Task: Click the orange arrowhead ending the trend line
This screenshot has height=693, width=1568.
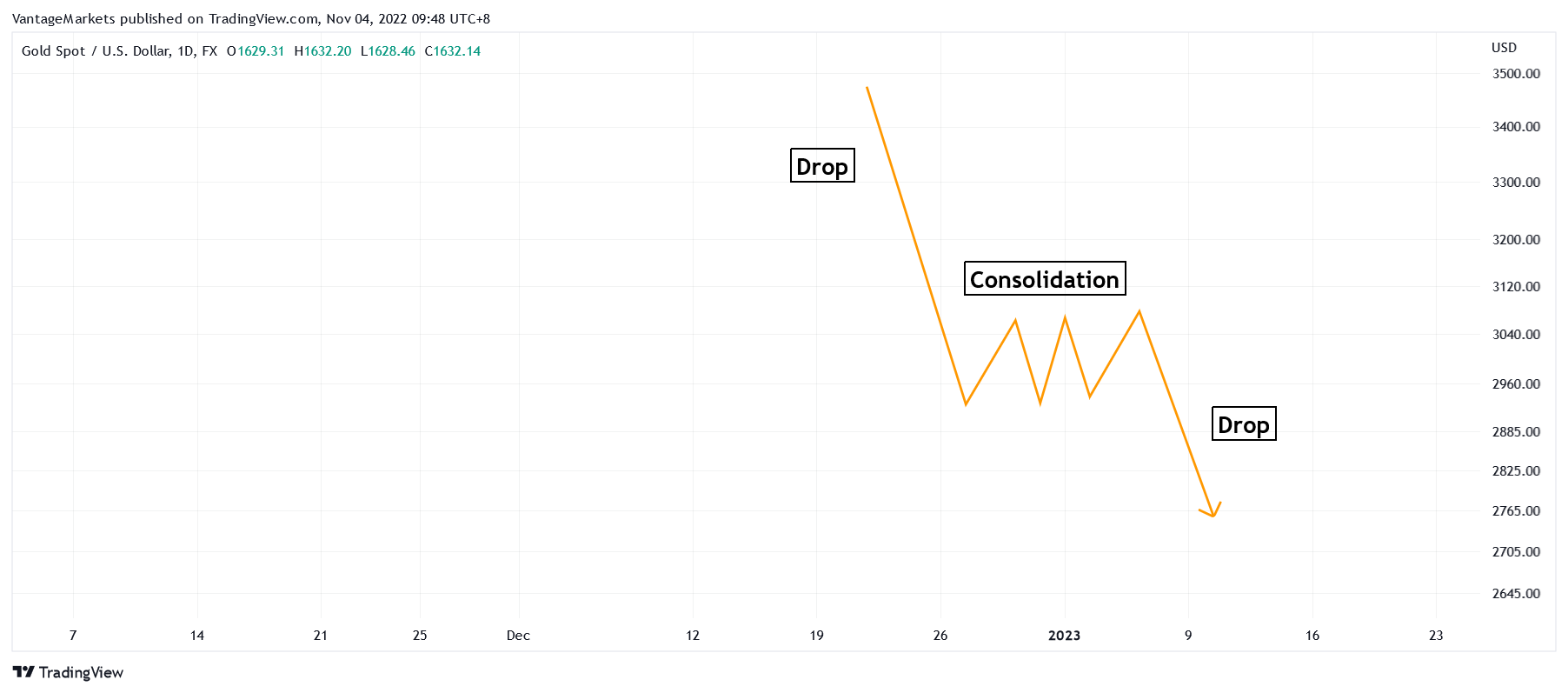Action: (x=1213, y=514)
